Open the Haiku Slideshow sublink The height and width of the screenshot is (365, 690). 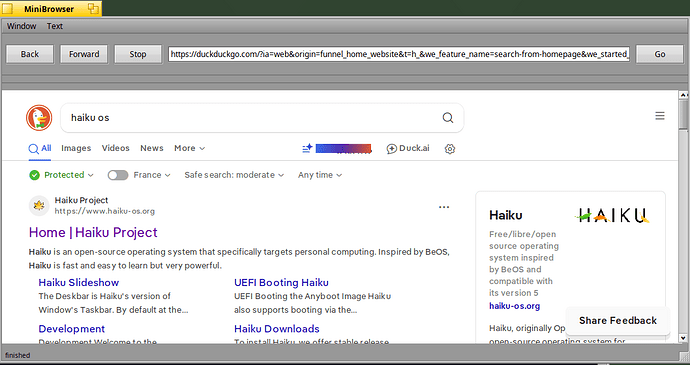pos(78,283)
